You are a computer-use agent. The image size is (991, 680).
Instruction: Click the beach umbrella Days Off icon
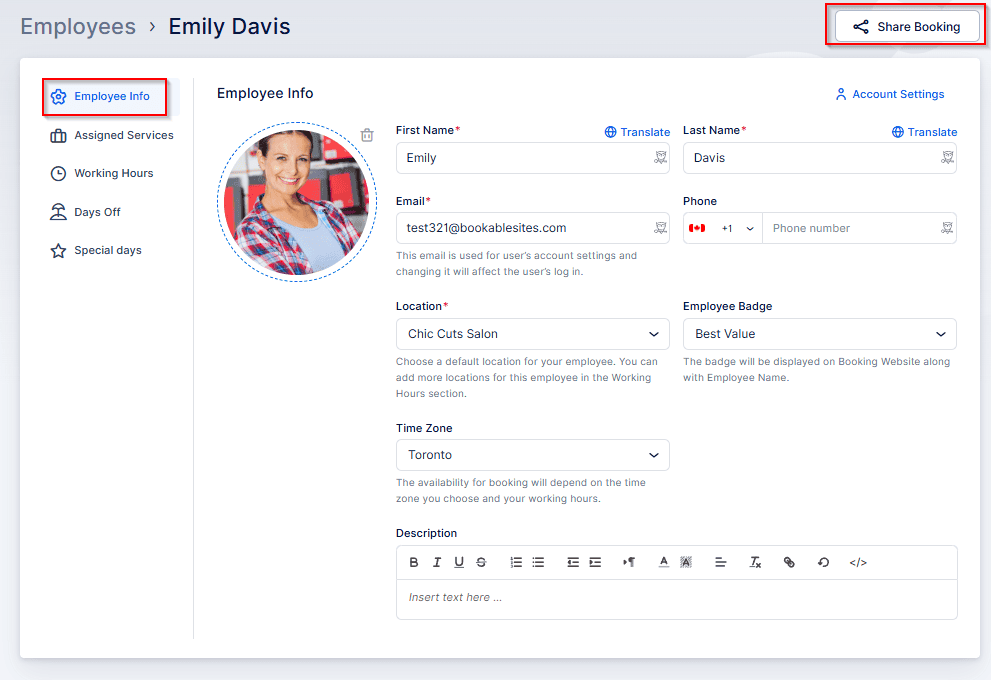click(x=58, y=212)
